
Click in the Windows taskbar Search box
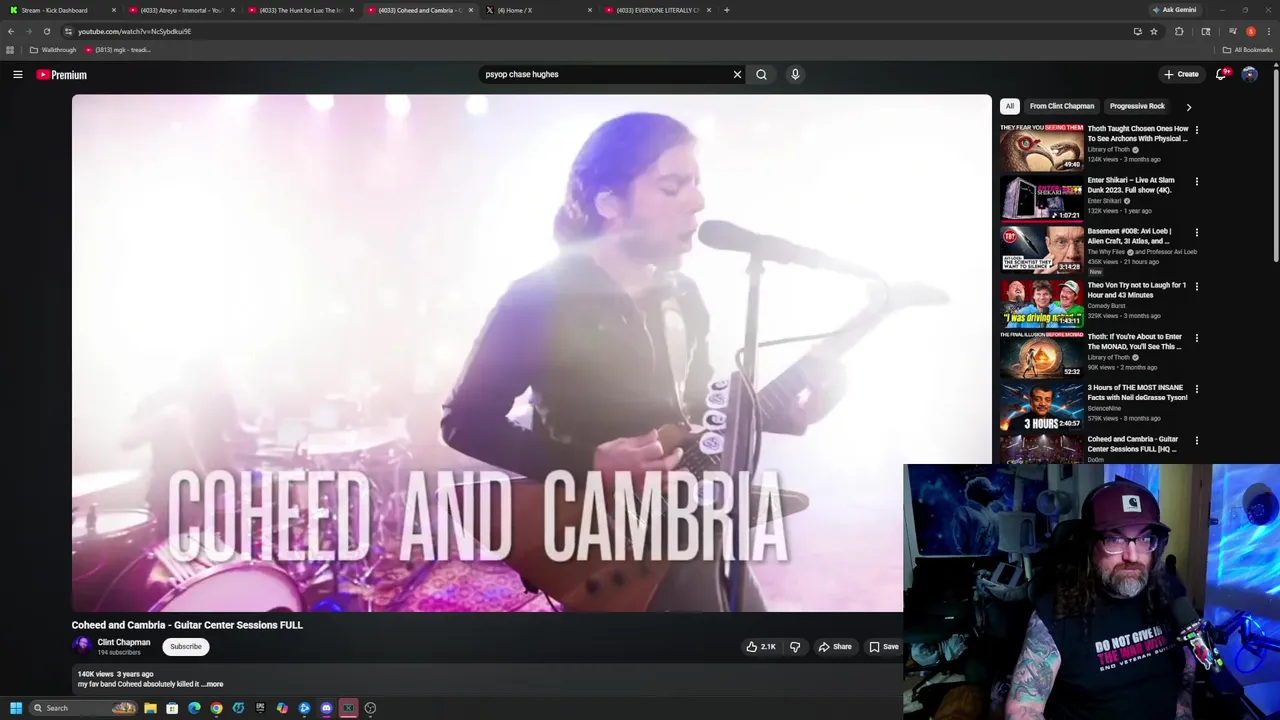click(x=82, y=708)
